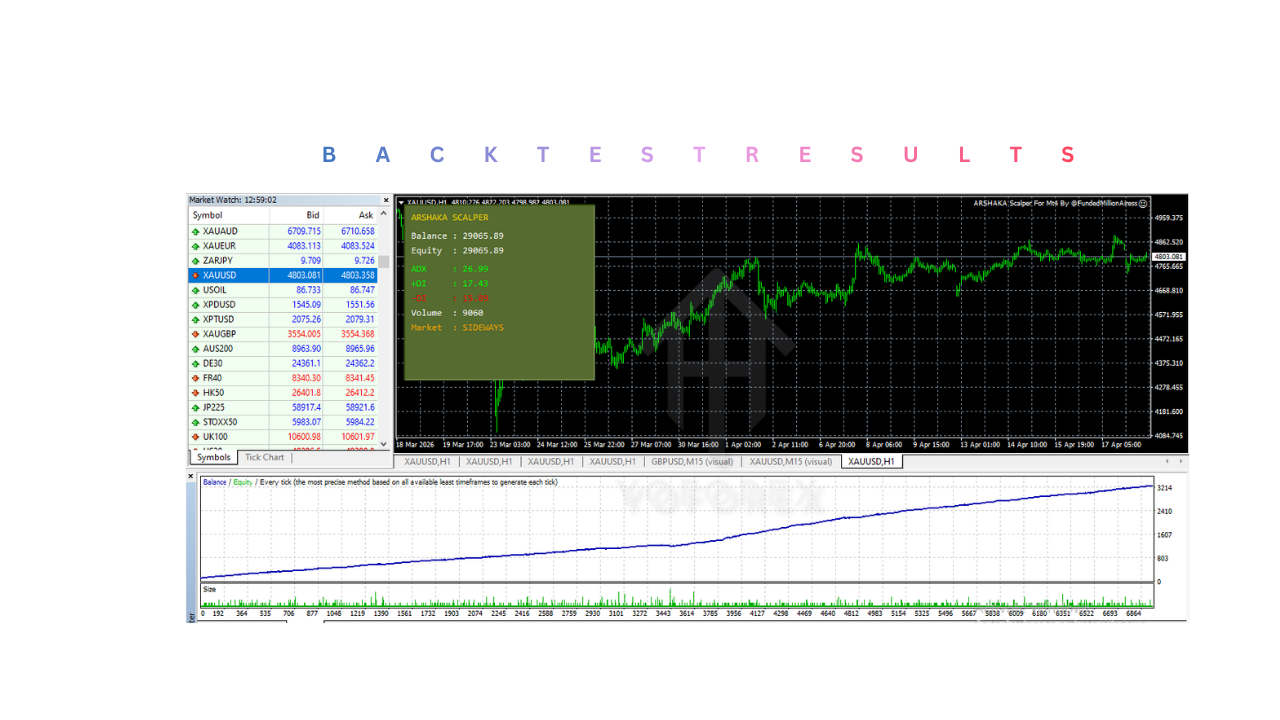Click the green up-arrow icon beside USOIL
Image resolution: width=1280 pixels, height=720 pixels.
(195, 290)
